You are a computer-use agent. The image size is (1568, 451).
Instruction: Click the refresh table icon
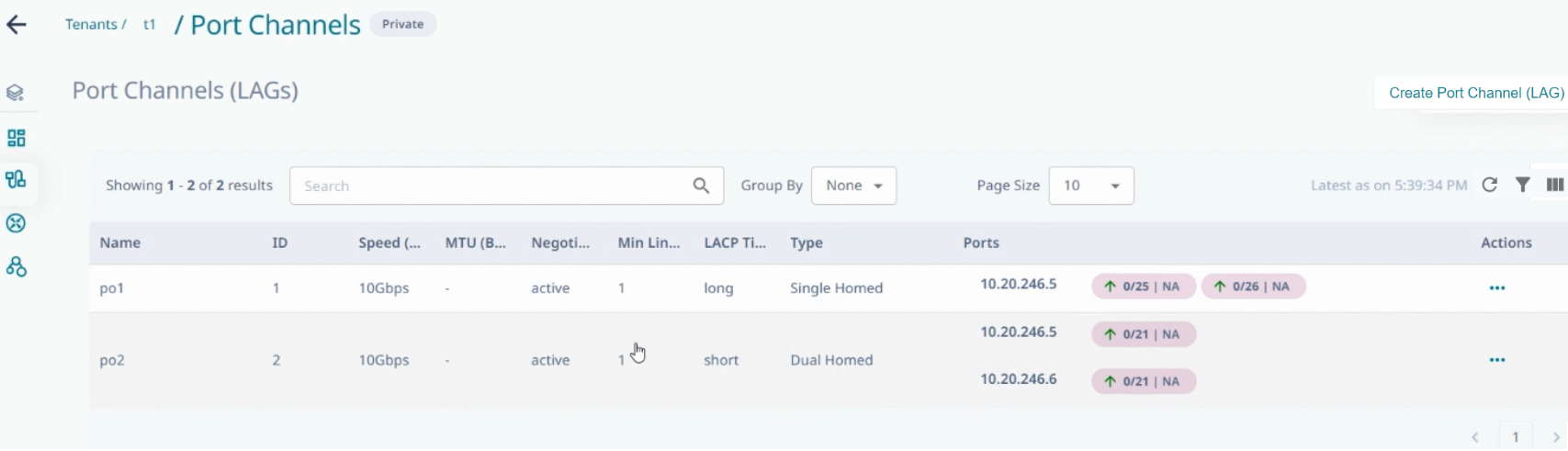coord(1490,186)
